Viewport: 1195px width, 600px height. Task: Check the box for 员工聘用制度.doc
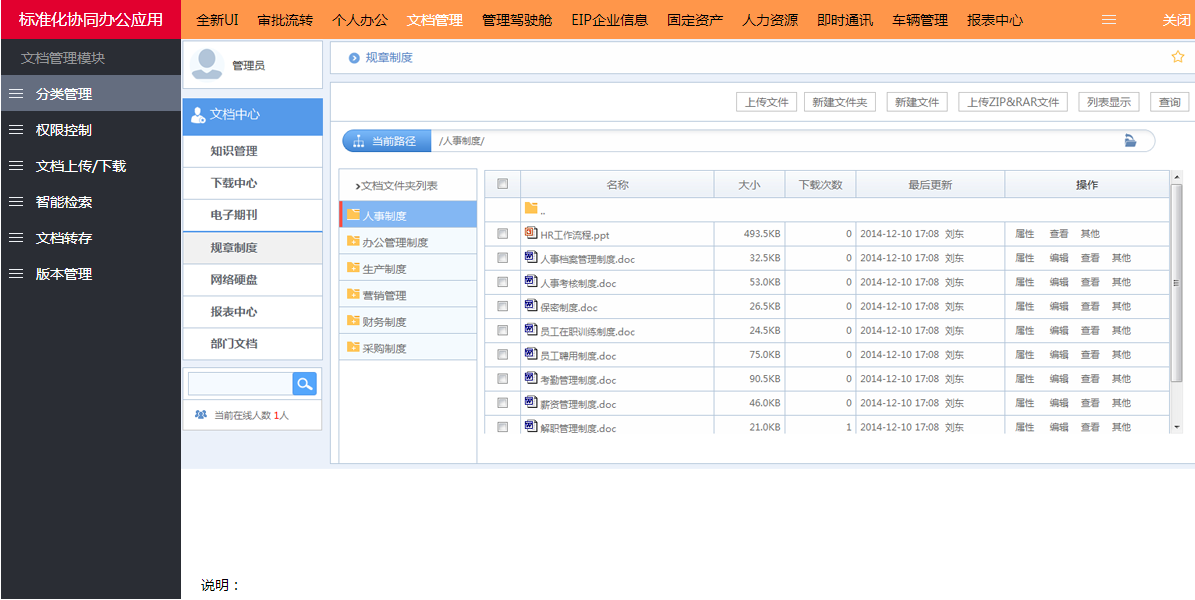click(x=502, y=355)
